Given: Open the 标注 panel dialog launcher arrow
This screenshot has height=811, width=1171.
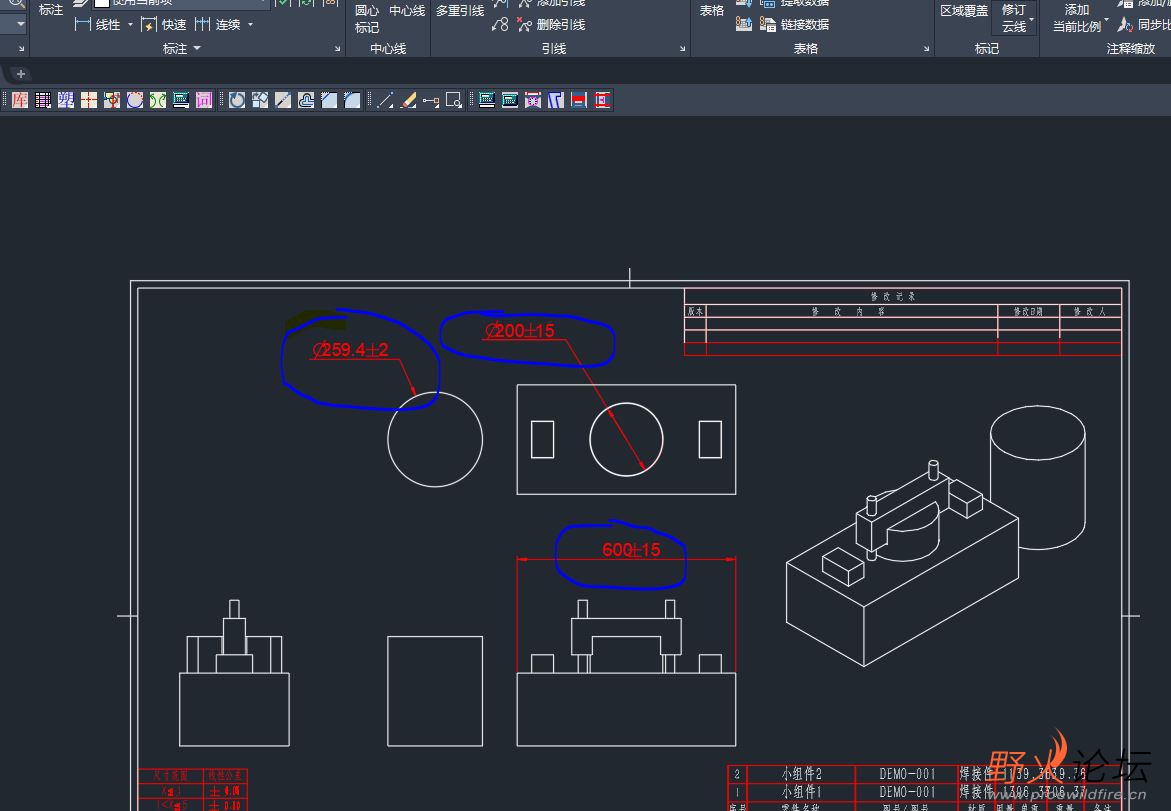Looking at the screenshot, I should pos(338,49).
